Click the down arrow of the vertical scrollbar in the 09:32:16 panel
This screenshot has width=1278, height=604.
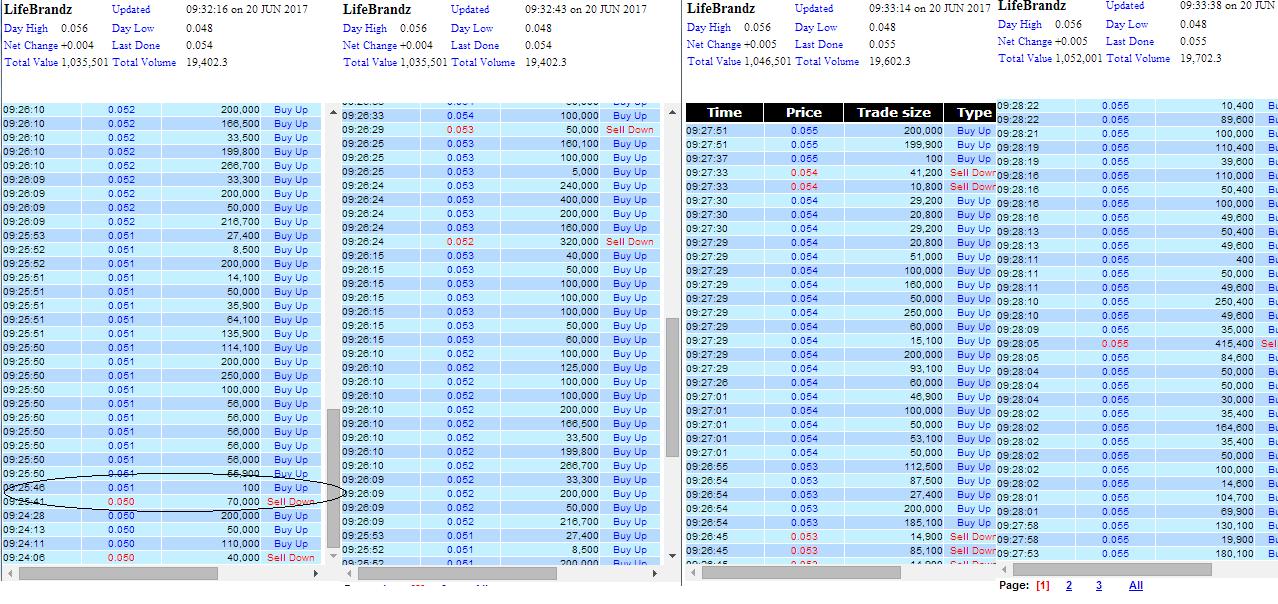[334, 557]
